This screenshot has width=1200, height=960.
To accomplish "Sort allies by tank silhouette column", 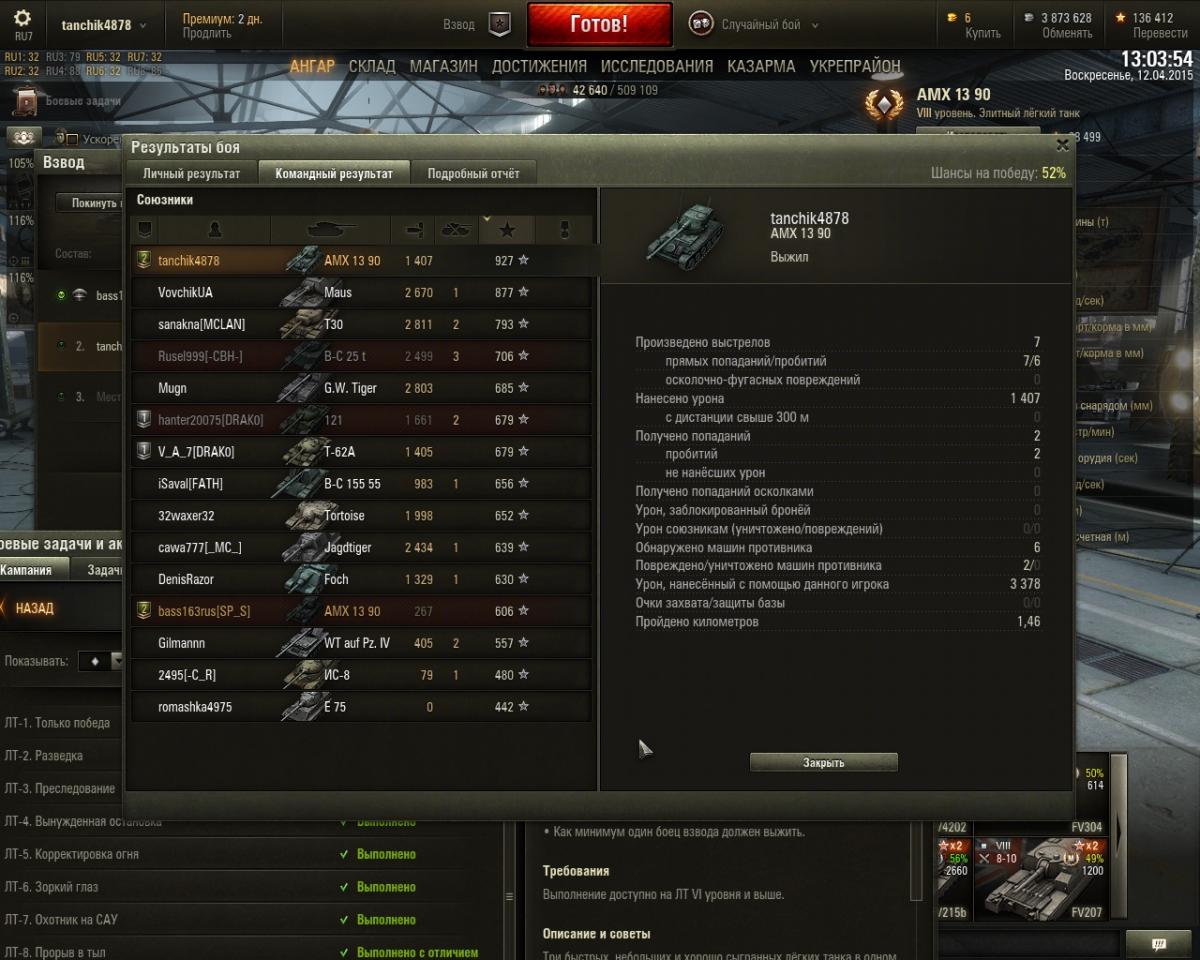I will pyautogui.click(x=331, y=230).
